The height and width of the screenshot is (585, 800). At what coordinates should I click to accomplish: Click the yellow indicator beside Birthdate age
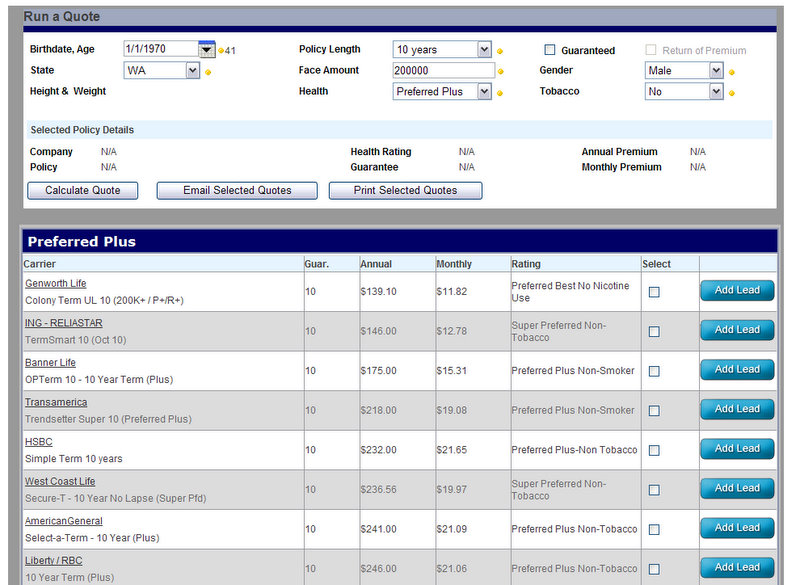[x=221, y=50]
